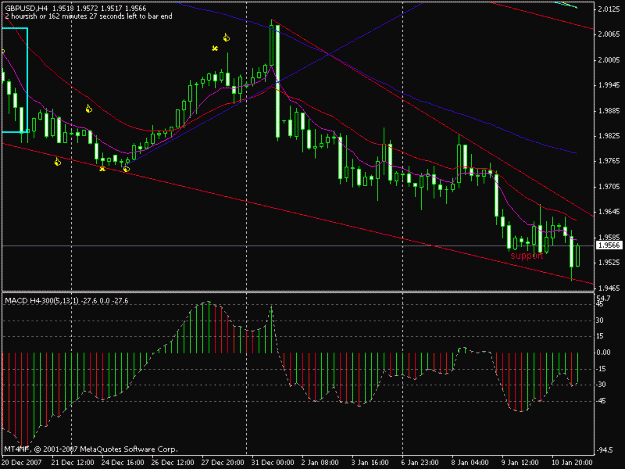Image resolution: width=625 pixels, height=469 pixels.
Task: Click the current price tag 1.9566
Action: click(x=609, y=245)
